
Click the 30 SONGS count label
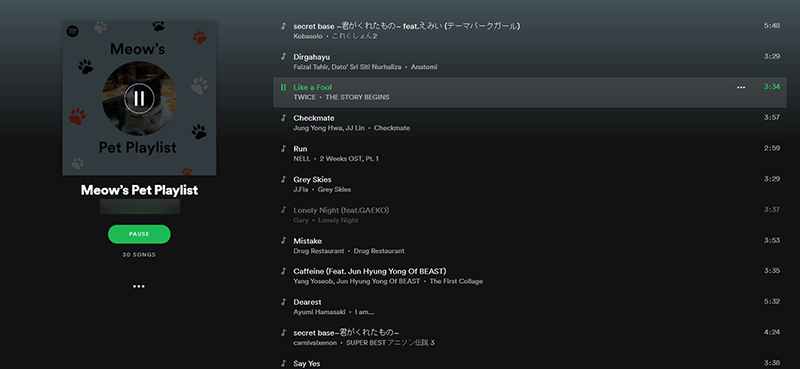click(139, 255)
